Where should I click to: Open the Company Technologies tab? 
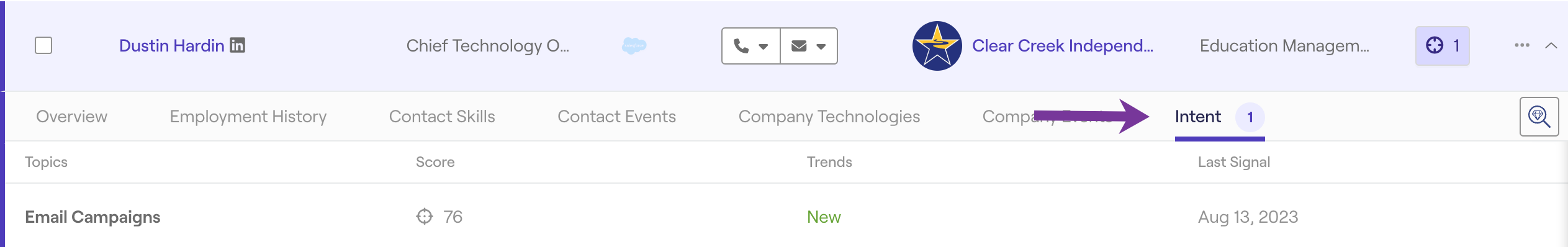pos(829,117)
